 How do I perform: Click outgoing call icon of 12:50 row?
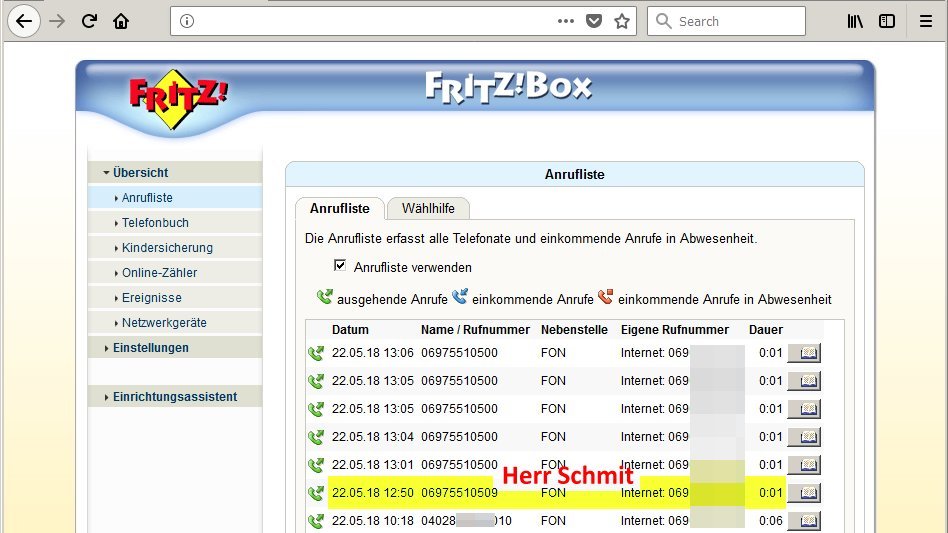[316, 493]
